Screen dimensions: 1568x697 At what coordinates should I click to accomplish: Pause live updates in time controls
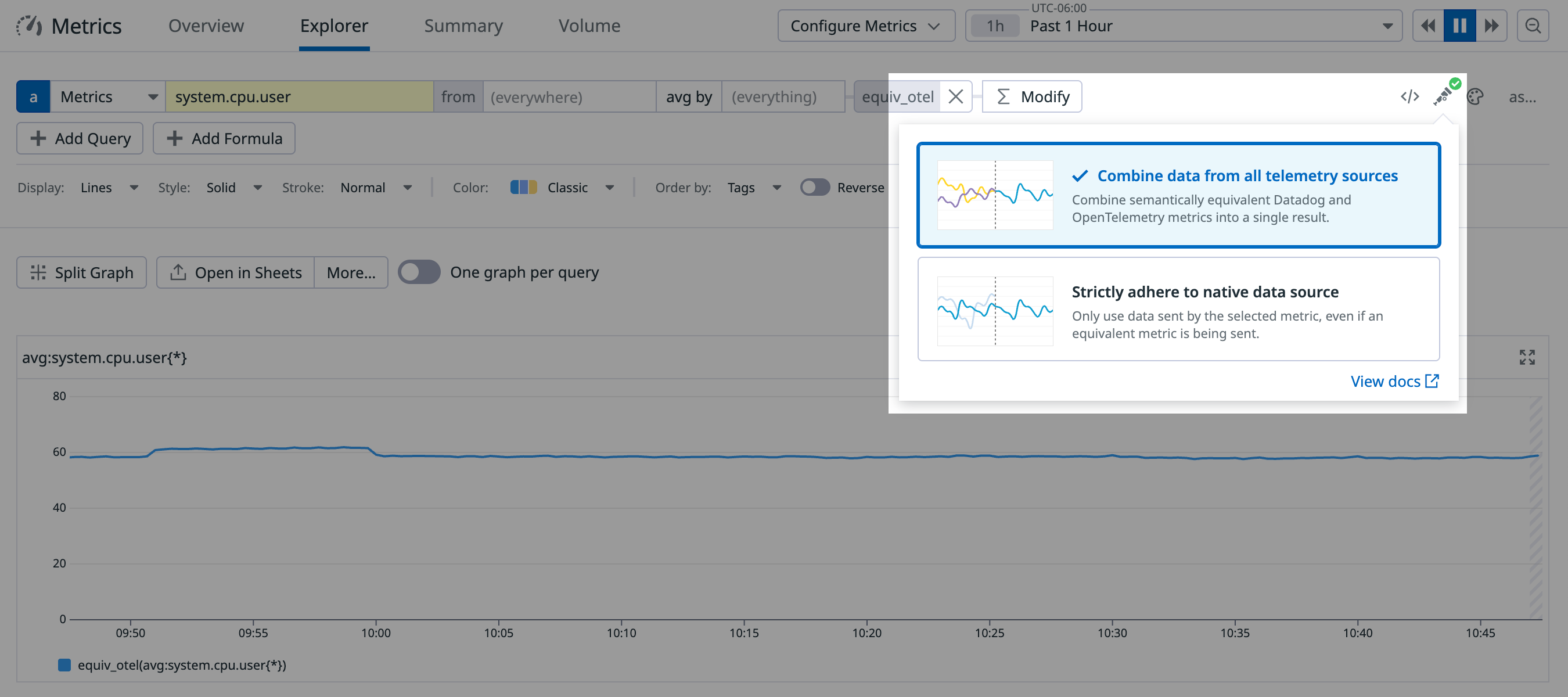click(1459, 26)
